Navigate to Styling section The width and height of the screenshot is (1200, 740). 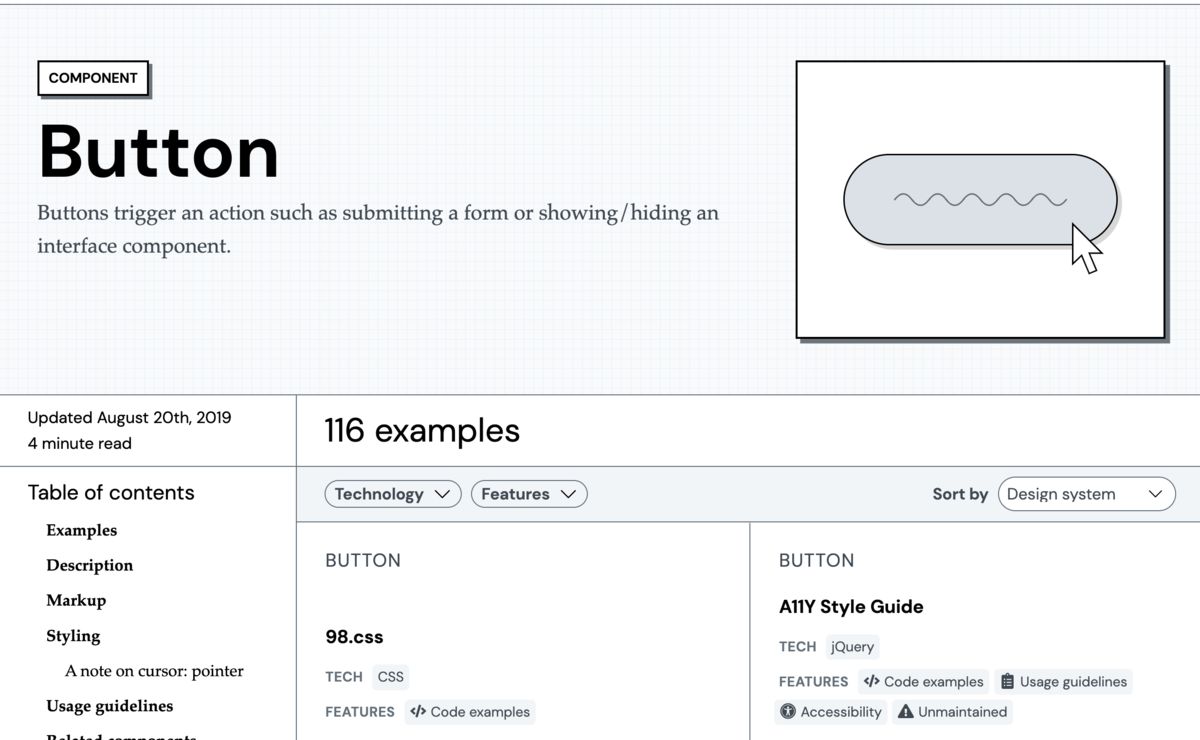click(73, 636)
